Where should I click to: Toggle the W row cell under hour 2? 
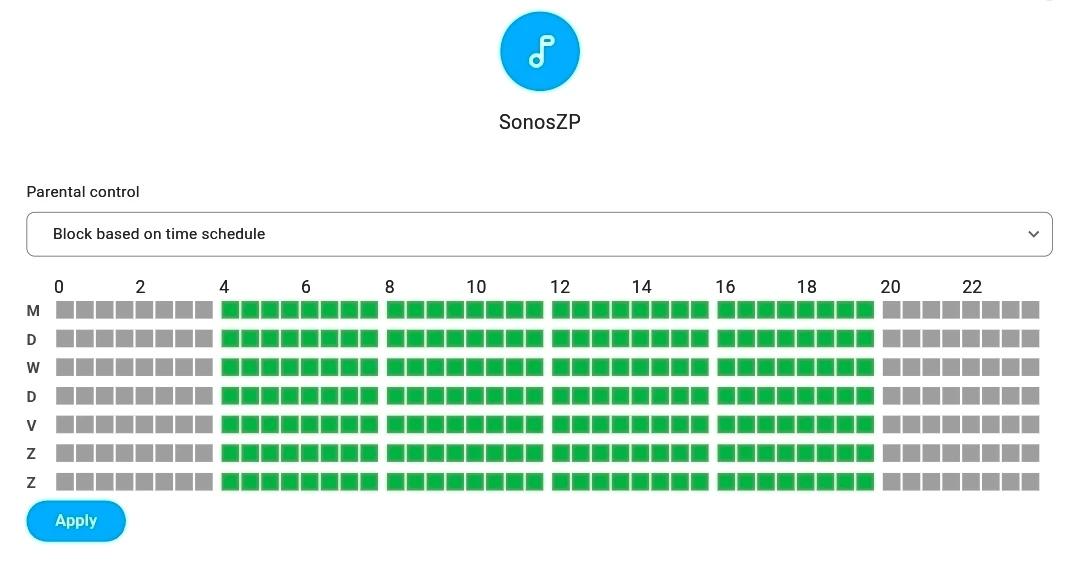(144, 367)
